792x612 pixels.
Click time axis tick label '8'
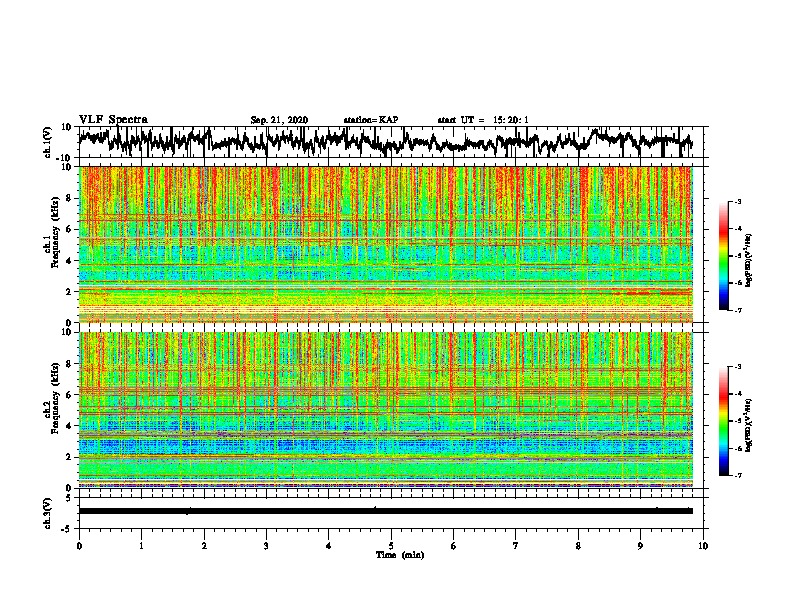pos(578,546)
